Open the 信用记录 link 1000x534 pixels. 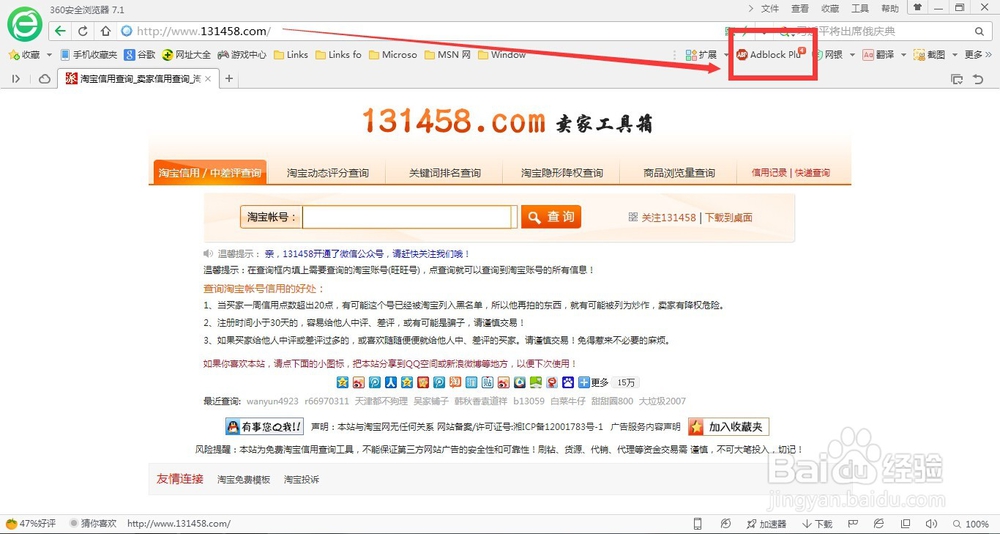pyautogui.click(x=769, y=173)
